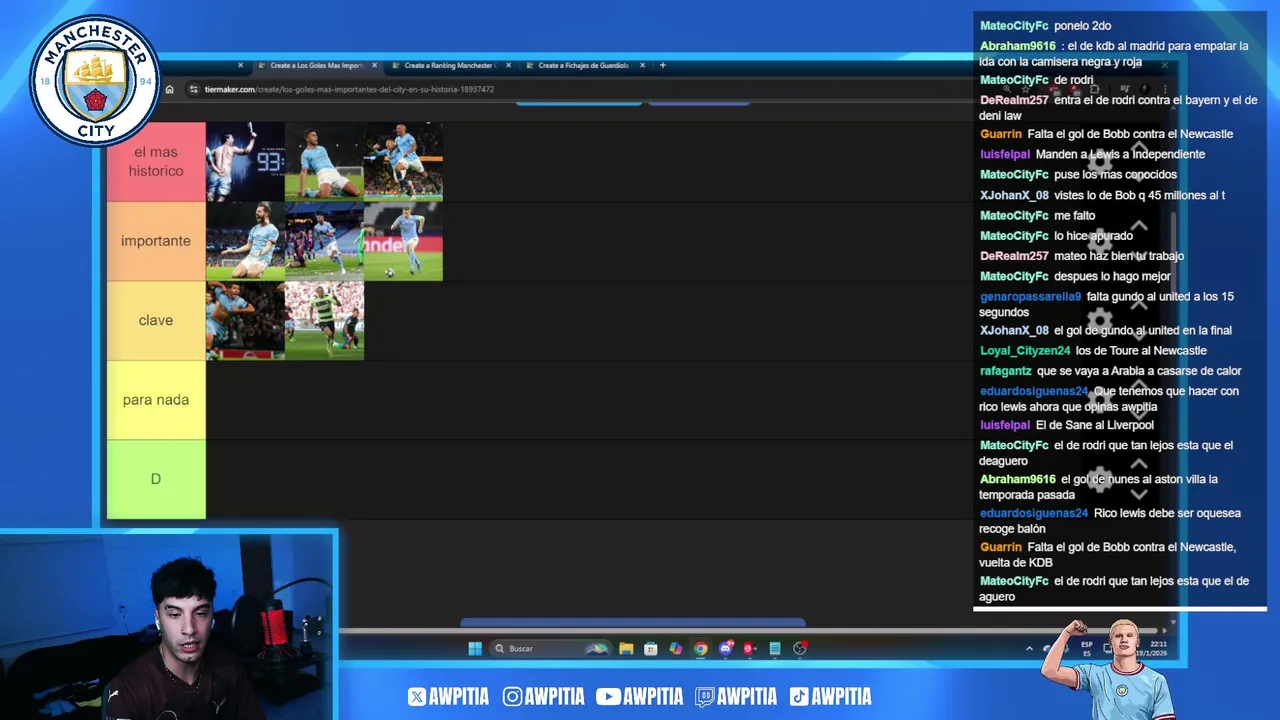Select second image in 'el mas historico' row

tap(325, 162)
